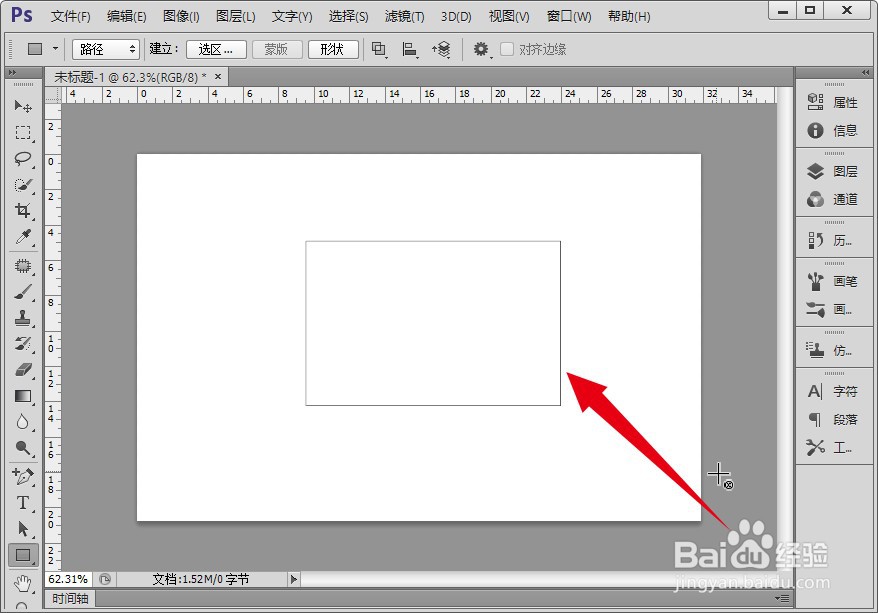Image resolution: width=878 pixels, height=613 pixels.
Task: Select the Hand tool
Action: (23, 583)
